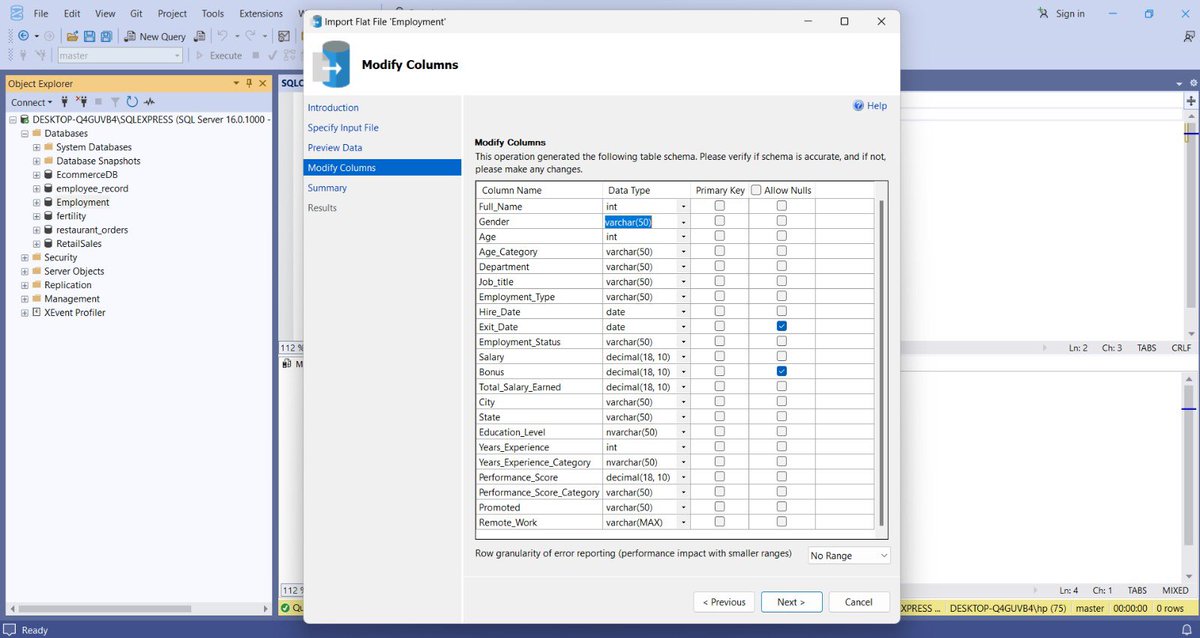Click the Connect Object Explorer plug icon

[64, 102]
